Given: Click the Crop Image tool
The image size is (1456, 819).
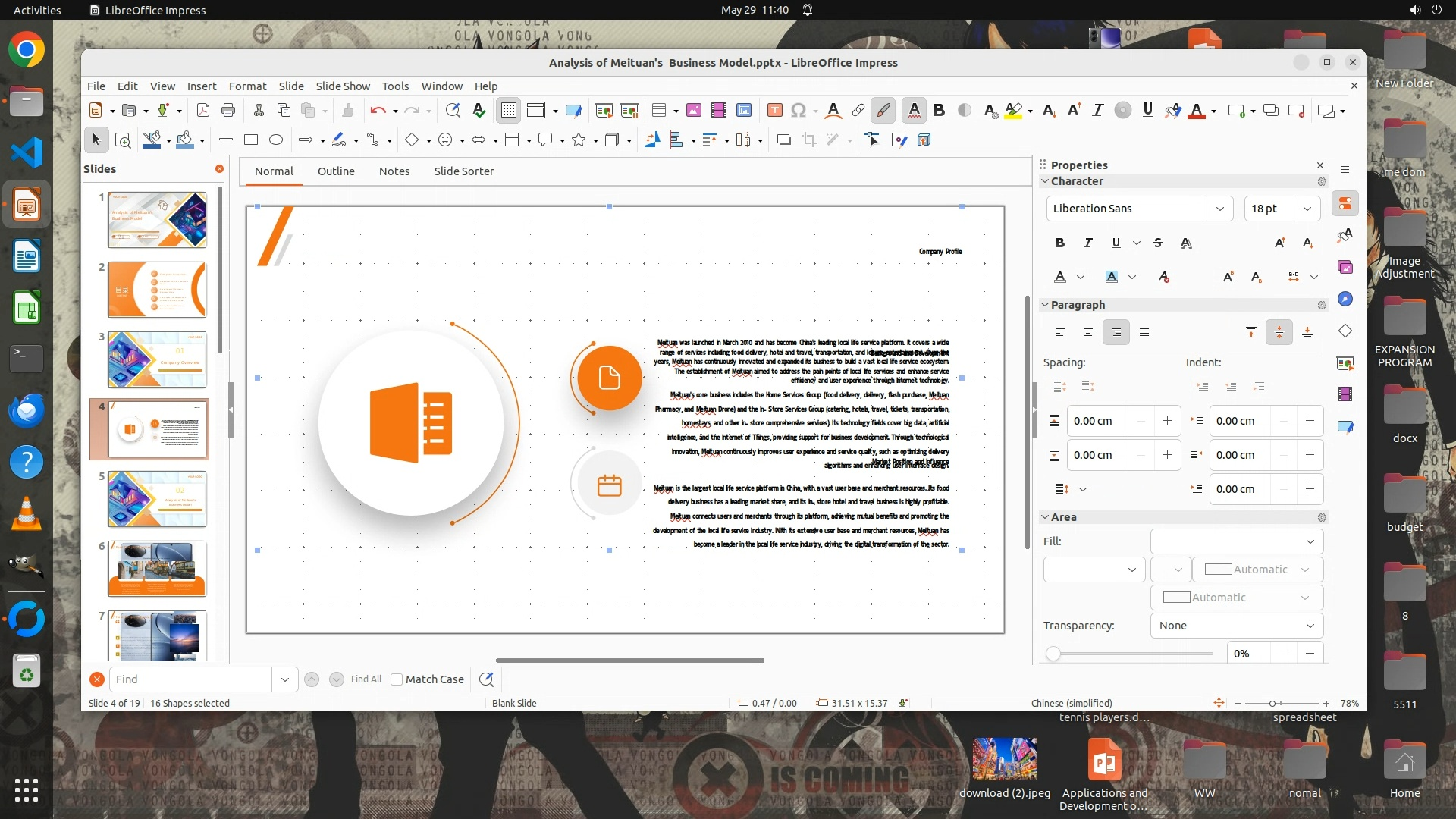Looking at the screenshot, I should click(x=809, y=140).
